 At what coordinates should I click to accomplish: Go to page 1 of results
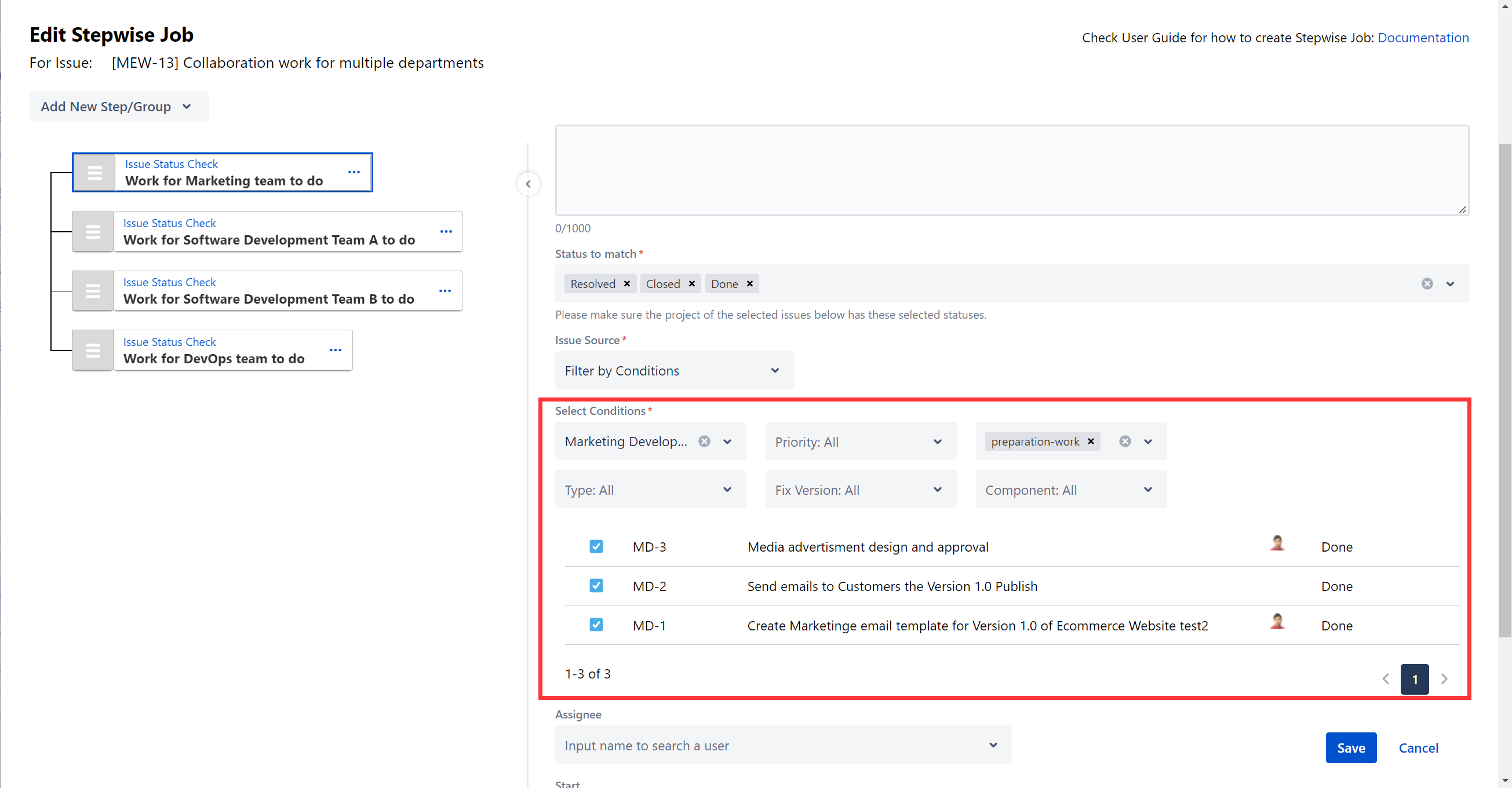click(1415, 680)
